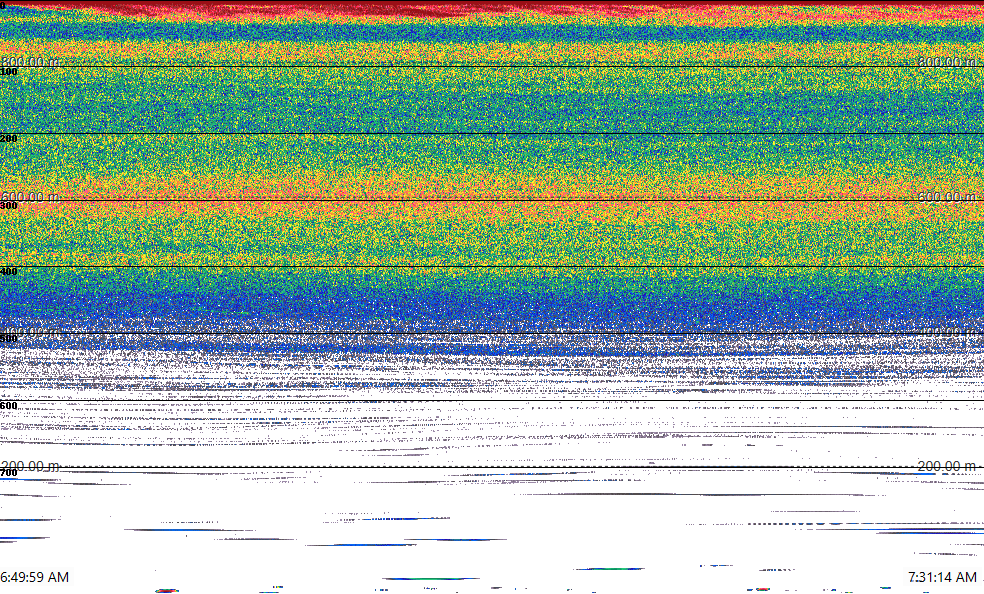
Task: Click the right-side 600.00 m range label
Action: point(947,196)
